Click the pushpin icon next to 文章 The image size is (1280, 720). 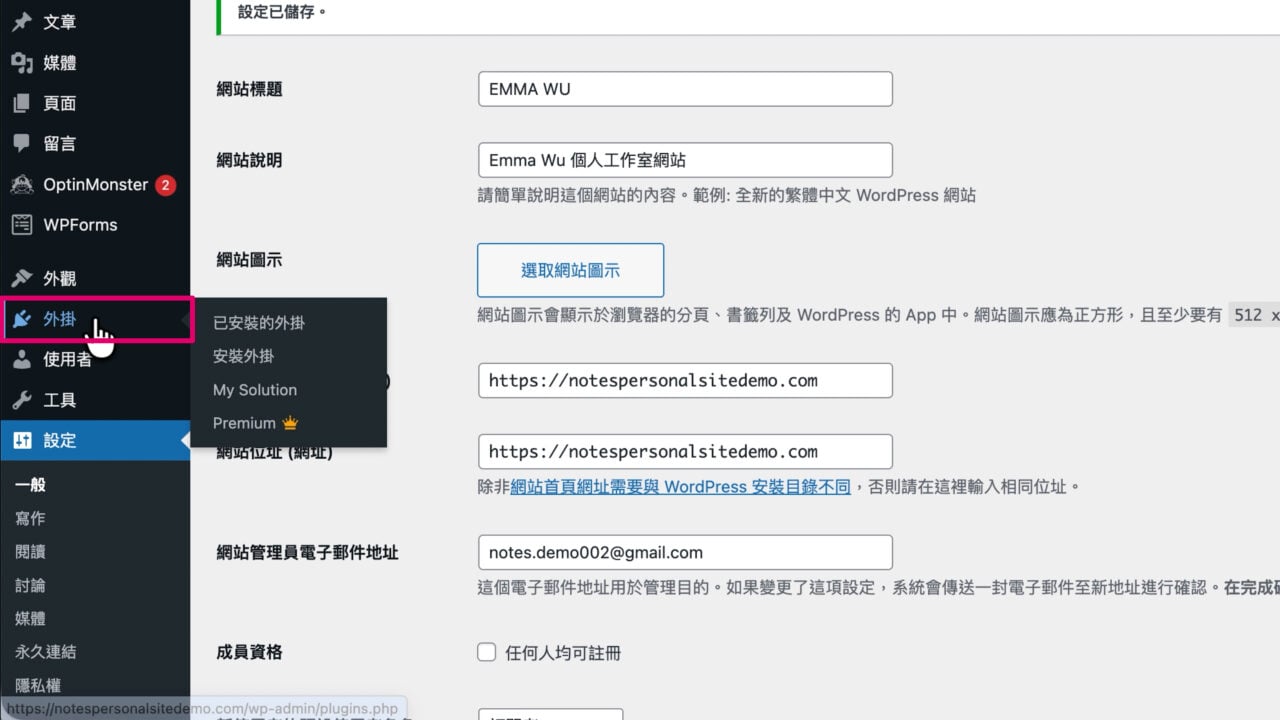click(22, 22)
